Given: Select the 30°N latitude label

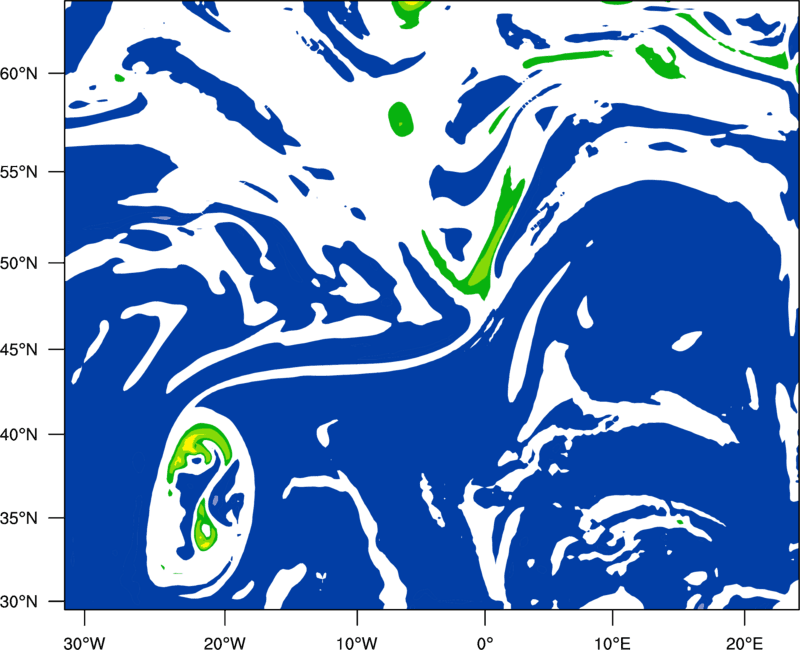Looking at the screenshot, I should pos(19,602).
